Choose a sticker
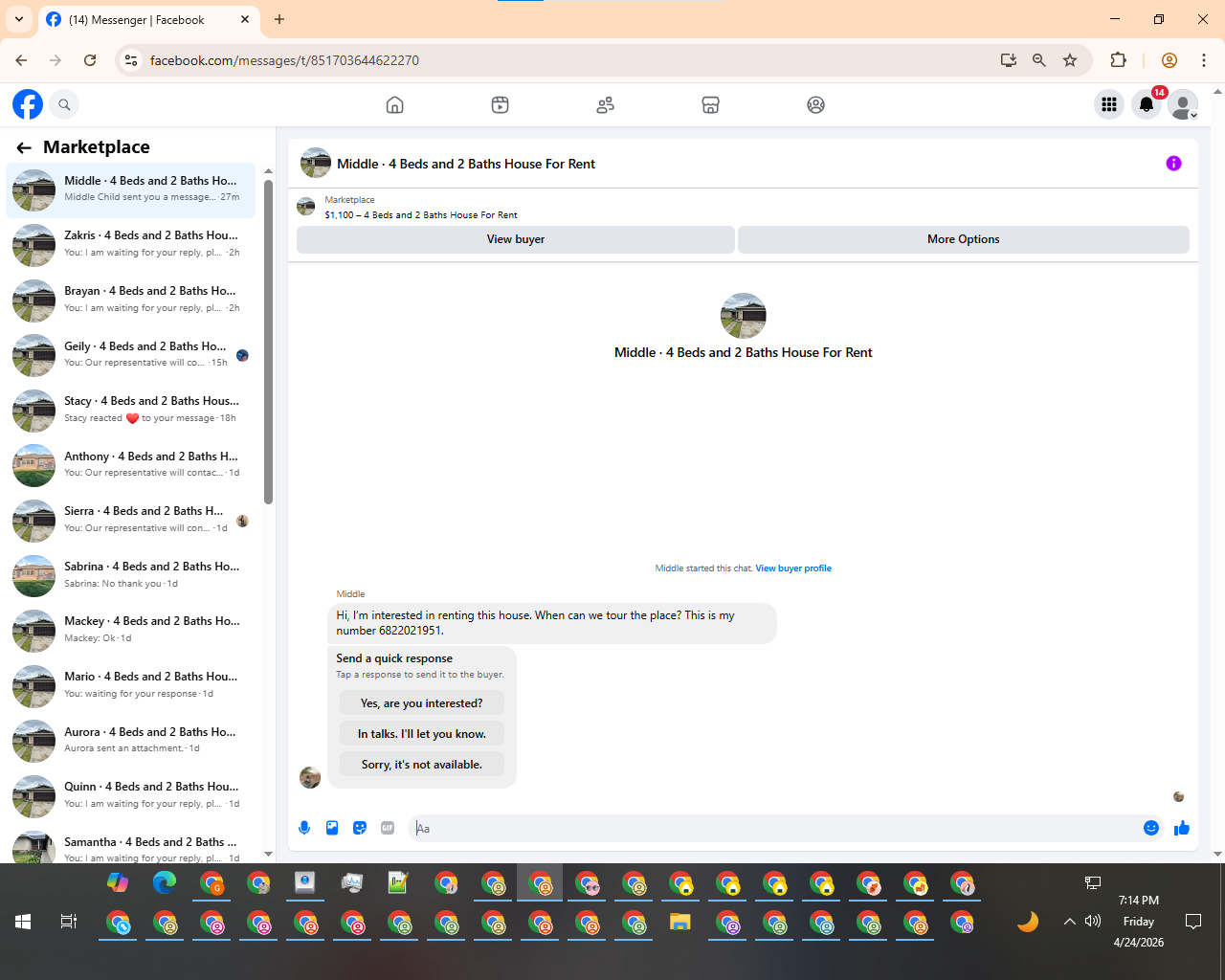The image size is (1225, 980). tap(360, 828)
